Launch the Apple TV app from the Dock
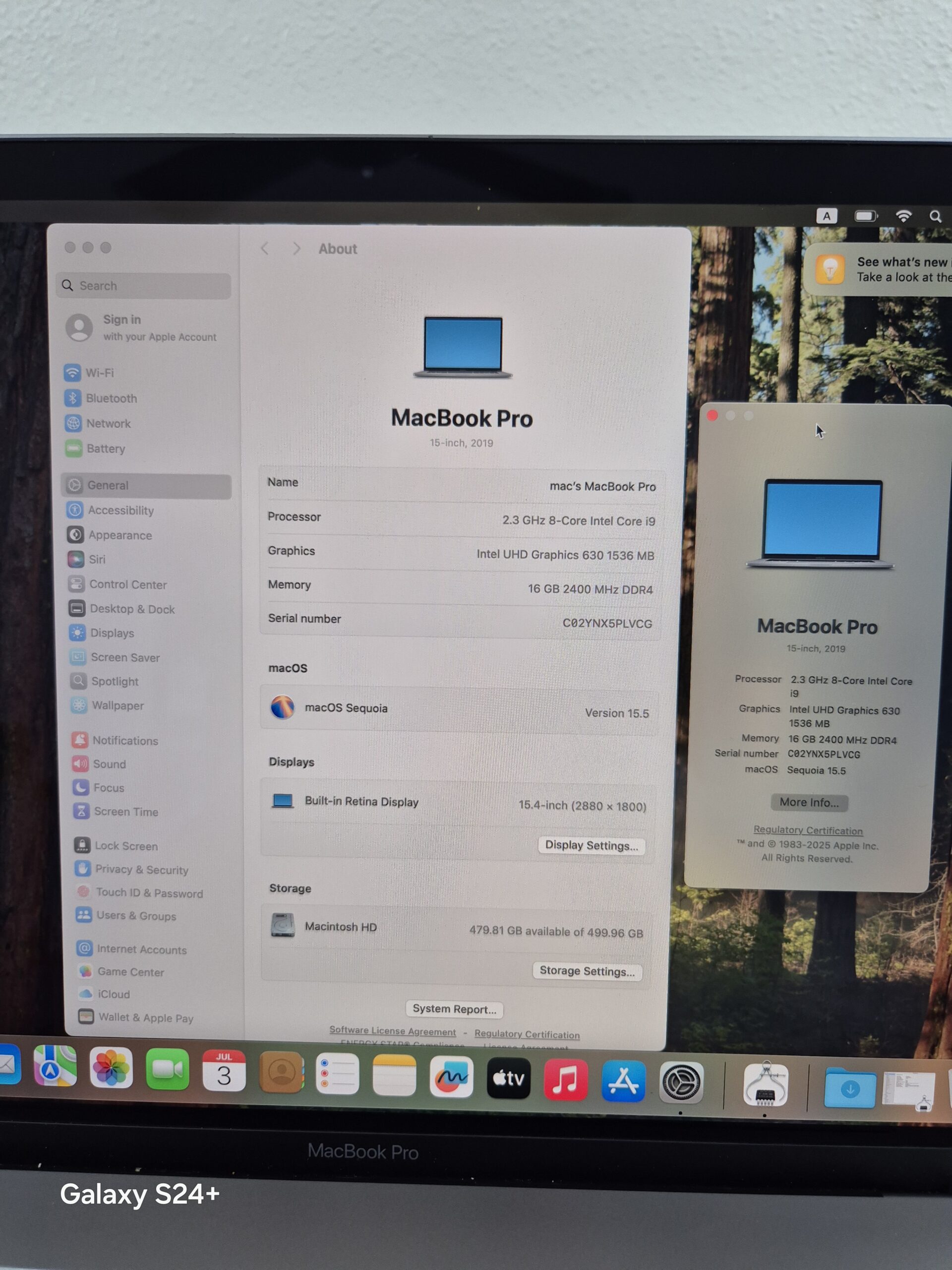 tap(508, 1078)
